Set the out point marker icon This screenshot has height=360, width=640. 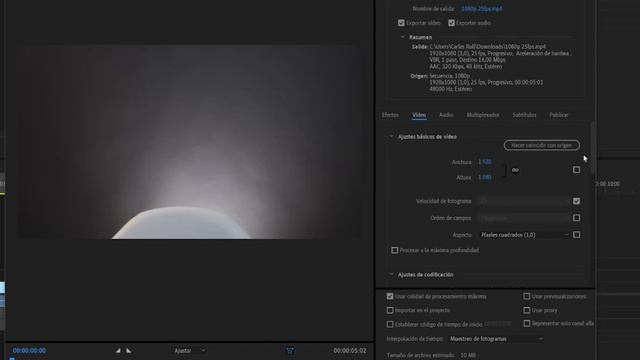click(129, 350)
